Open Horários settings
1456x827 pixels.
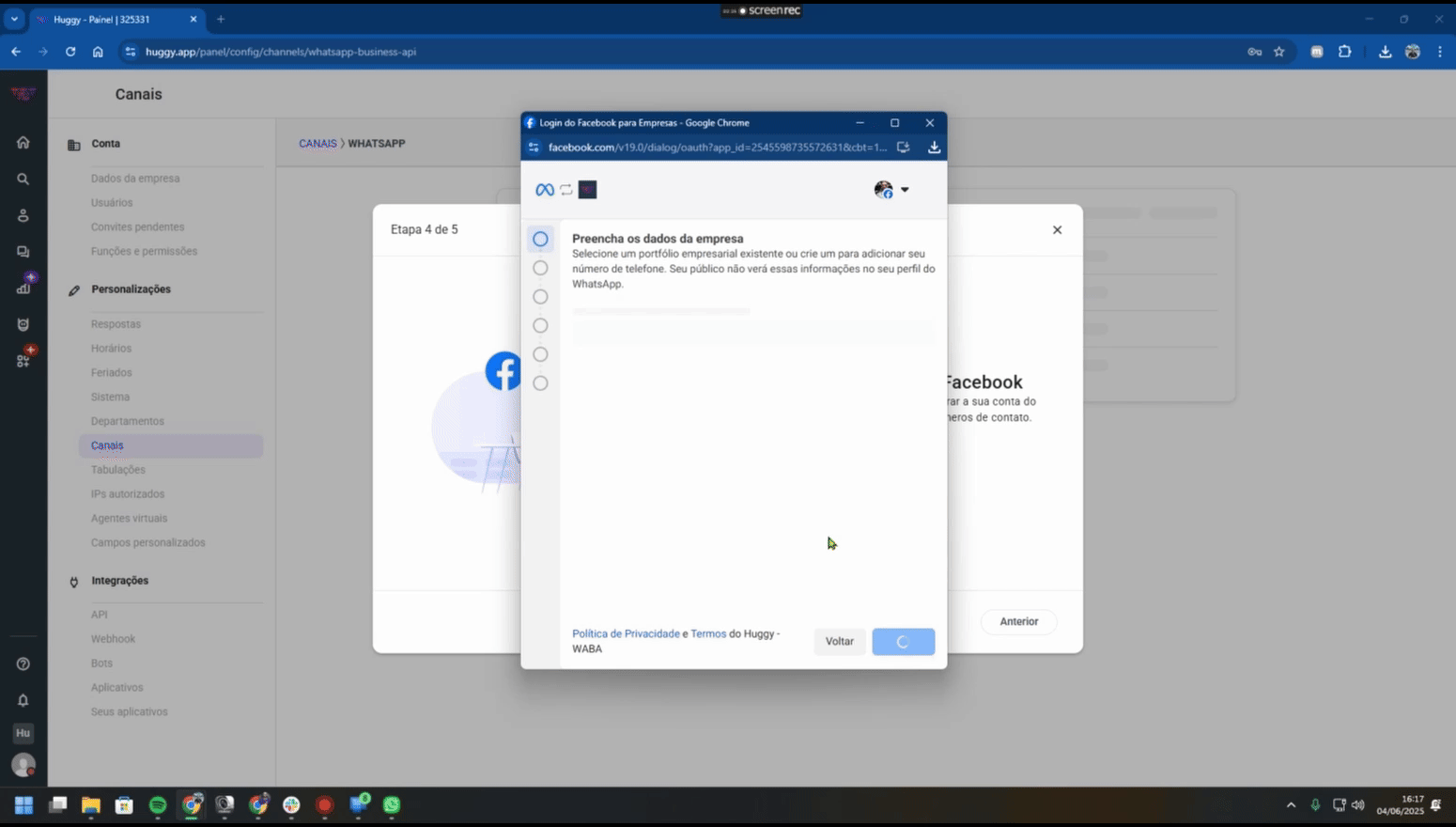point(111,349)
